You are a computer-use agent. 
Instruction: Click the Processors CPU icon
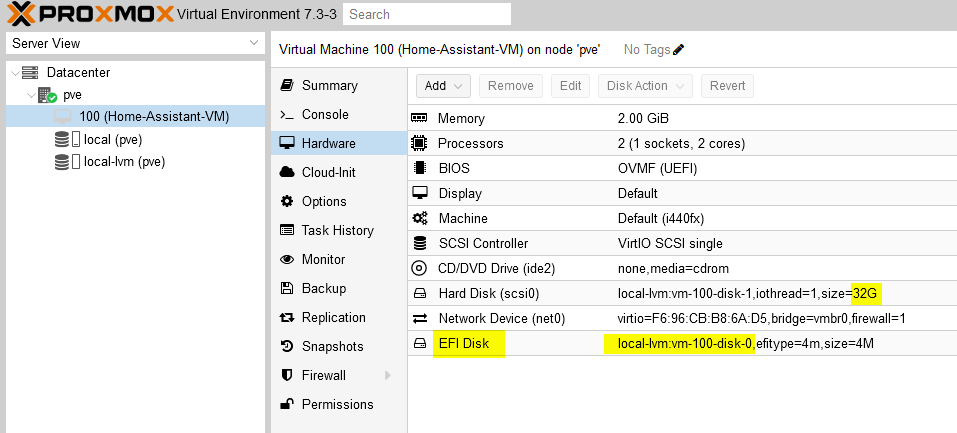(x=420, y=143)
